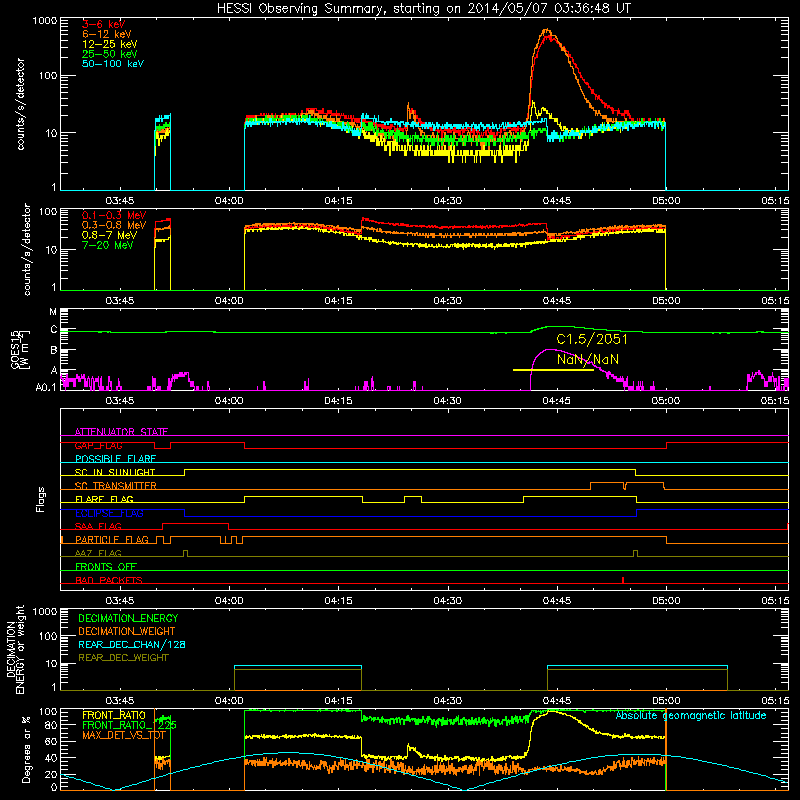Image resolution: width=800 pixels, height=800 pixels.
Task: Select the 7-20 MeV legend label
Action: click(108, 245)
